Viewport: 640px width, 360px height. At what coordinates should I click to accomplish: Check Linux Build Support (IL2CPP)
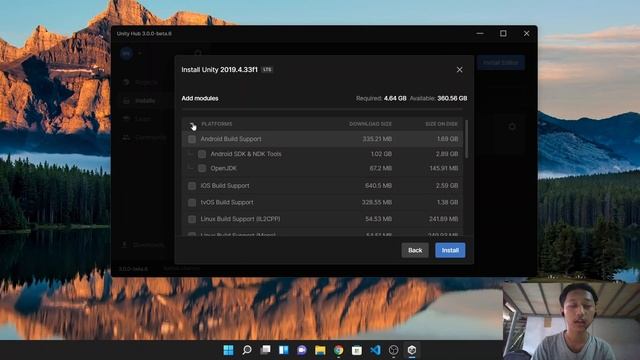pyautogui.click(x=192, y=219)
